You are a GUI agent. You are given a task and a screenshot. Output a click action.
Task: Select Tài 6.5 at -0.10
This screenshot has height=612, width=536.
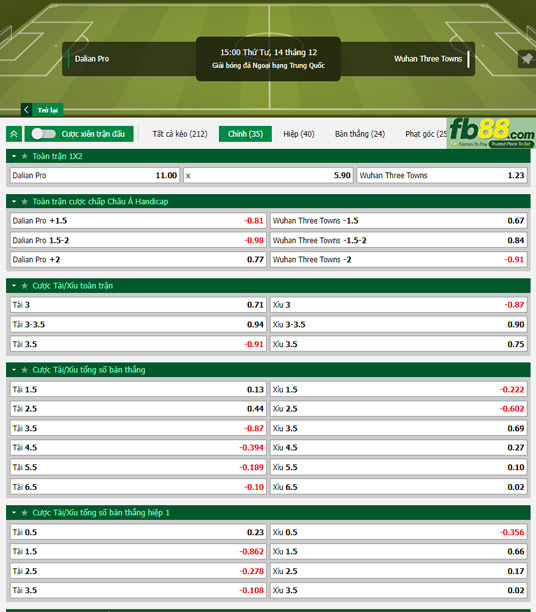tap(138, 487)
